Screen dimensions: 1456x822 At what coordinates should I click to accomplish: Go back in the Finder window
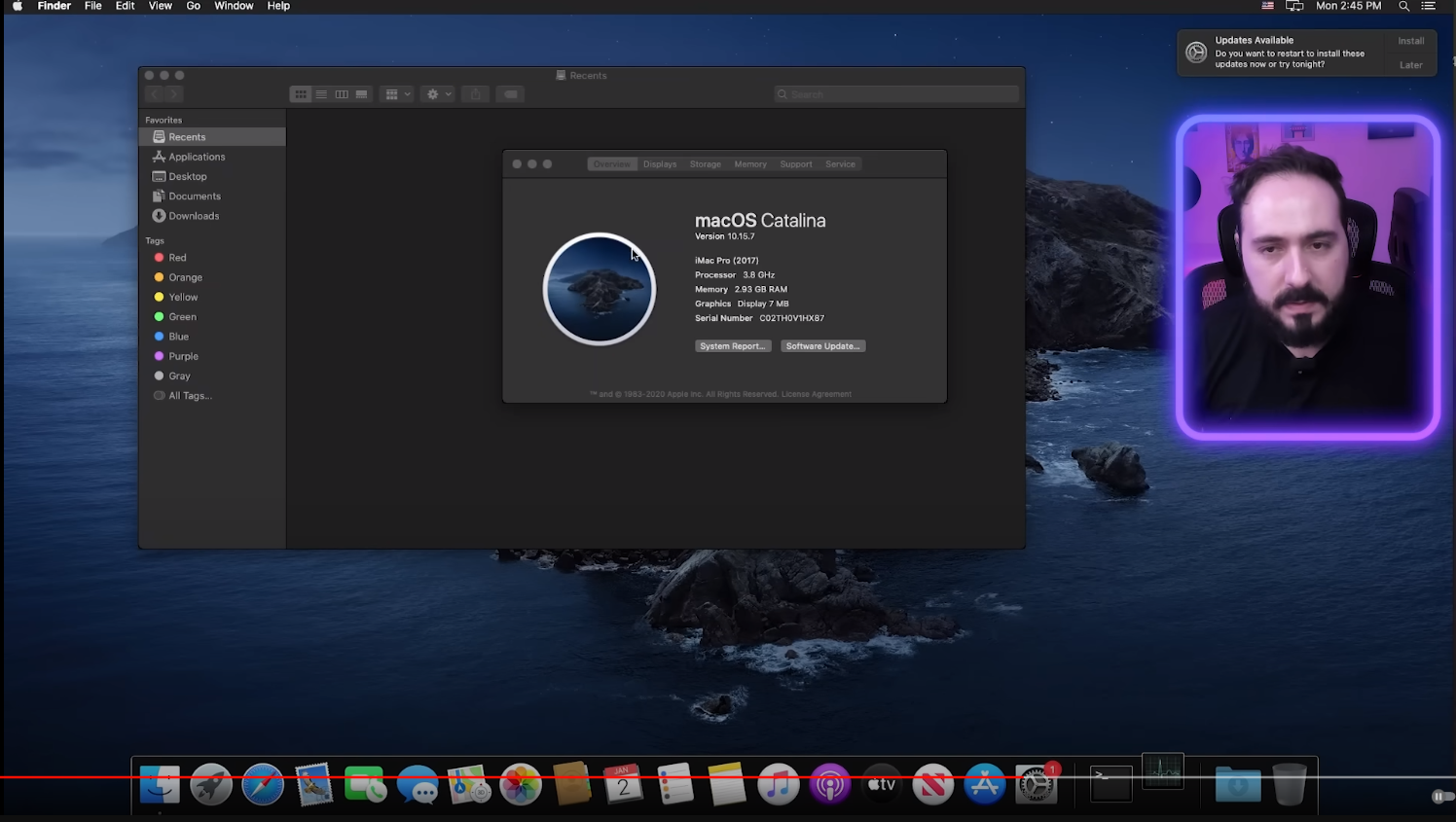(x=155, y=94)
